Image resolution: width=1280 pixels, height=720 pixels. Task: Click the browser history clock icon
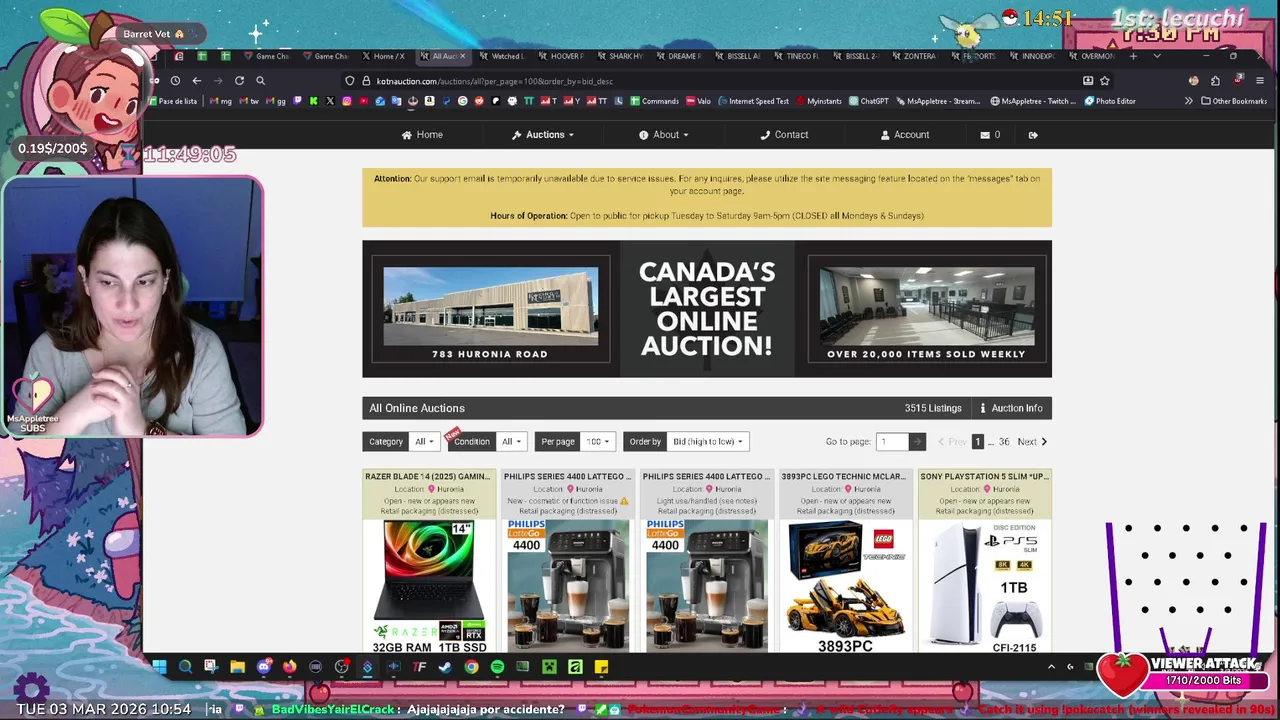click(x=175, y=81)
